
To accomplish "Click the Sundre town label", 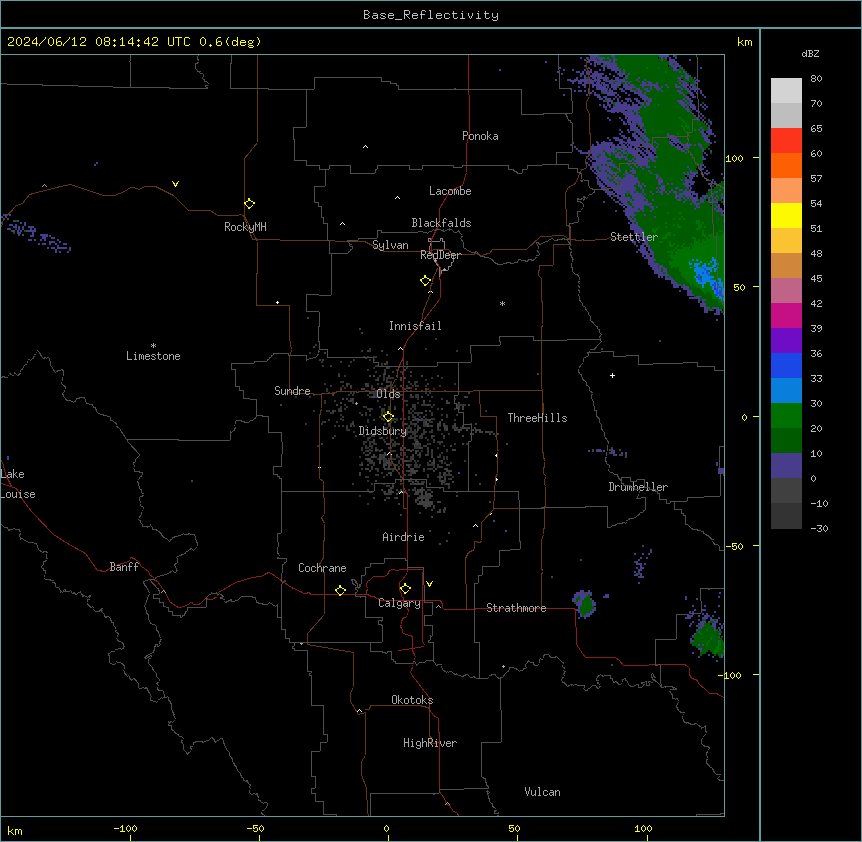I will [292, 391].
